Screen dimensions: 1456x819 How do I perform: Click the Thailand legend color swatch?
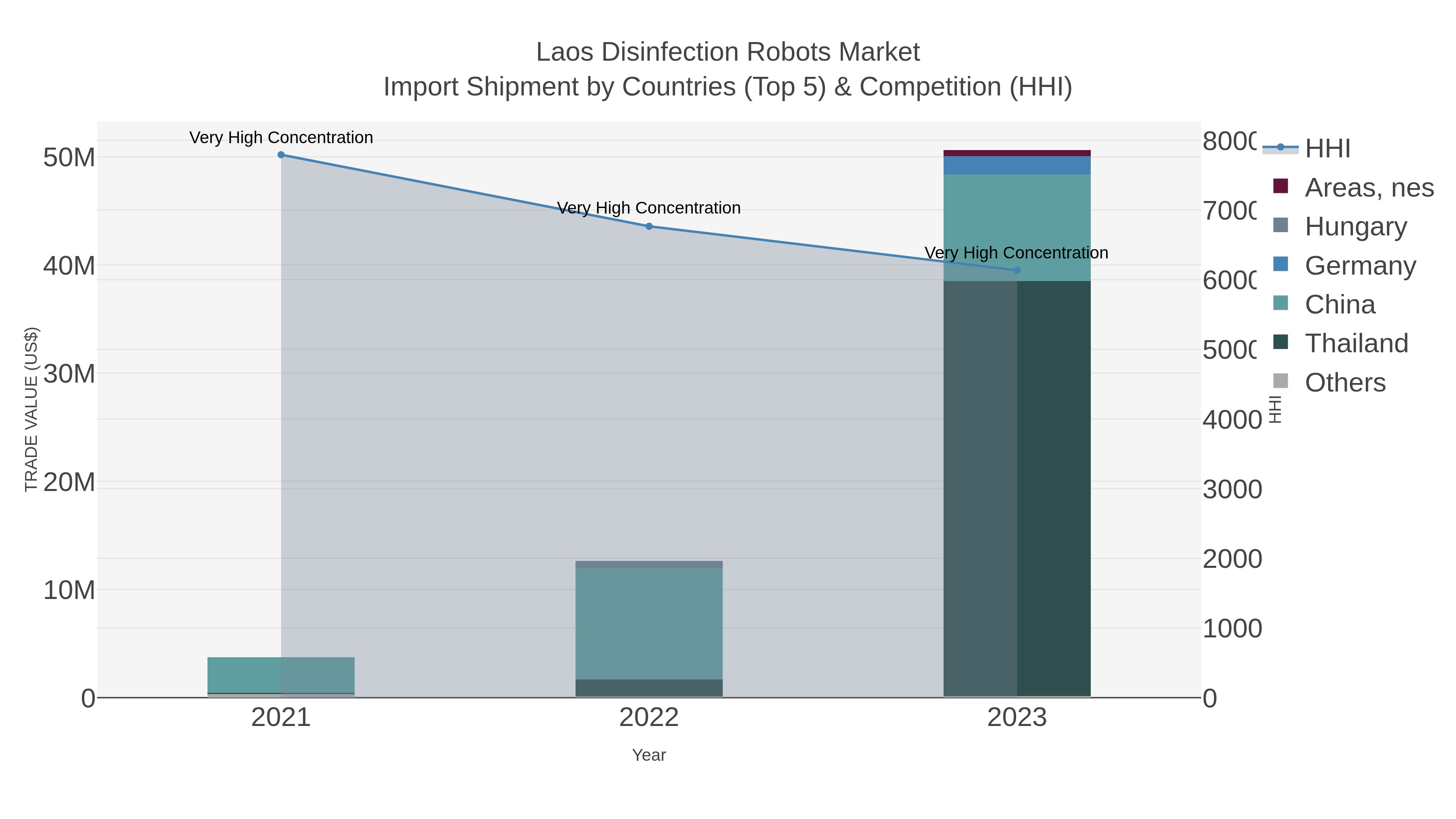[1280, 342]
